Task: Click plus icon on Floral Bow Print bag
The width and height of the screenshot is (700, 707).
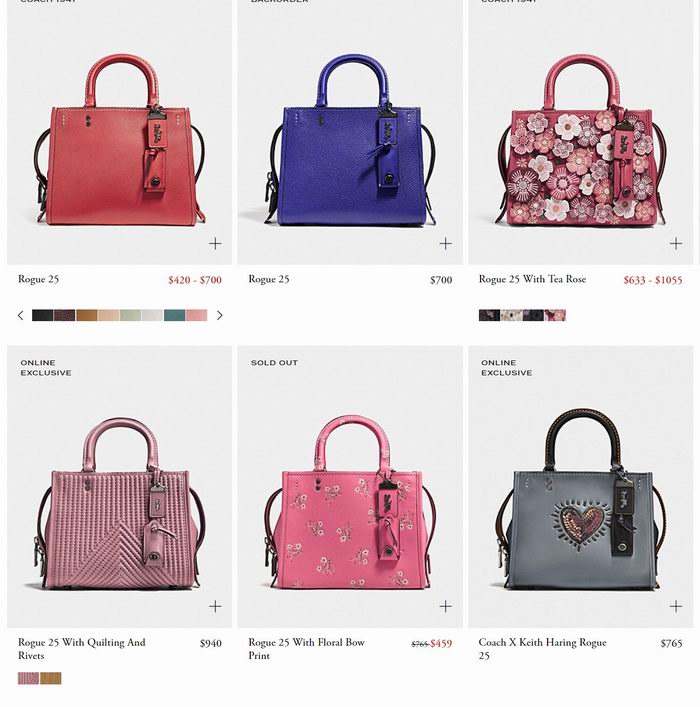Action: point(446,606)
